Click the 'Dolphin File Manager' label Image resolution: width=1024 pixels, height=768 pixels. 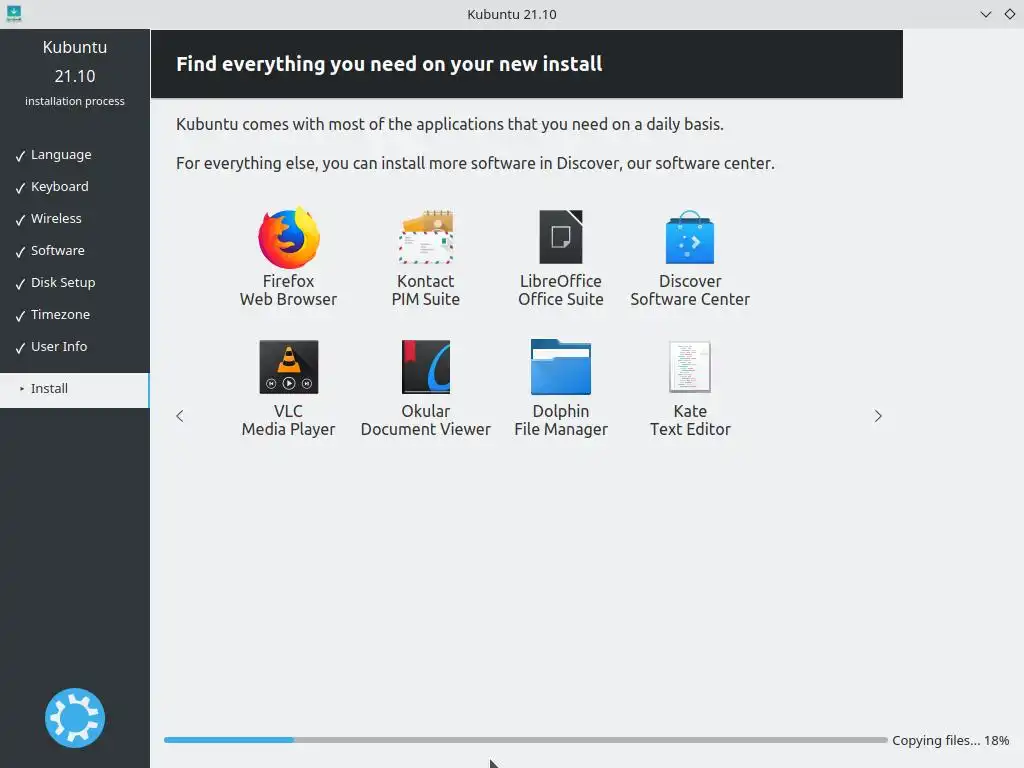(x=561, y=420)
